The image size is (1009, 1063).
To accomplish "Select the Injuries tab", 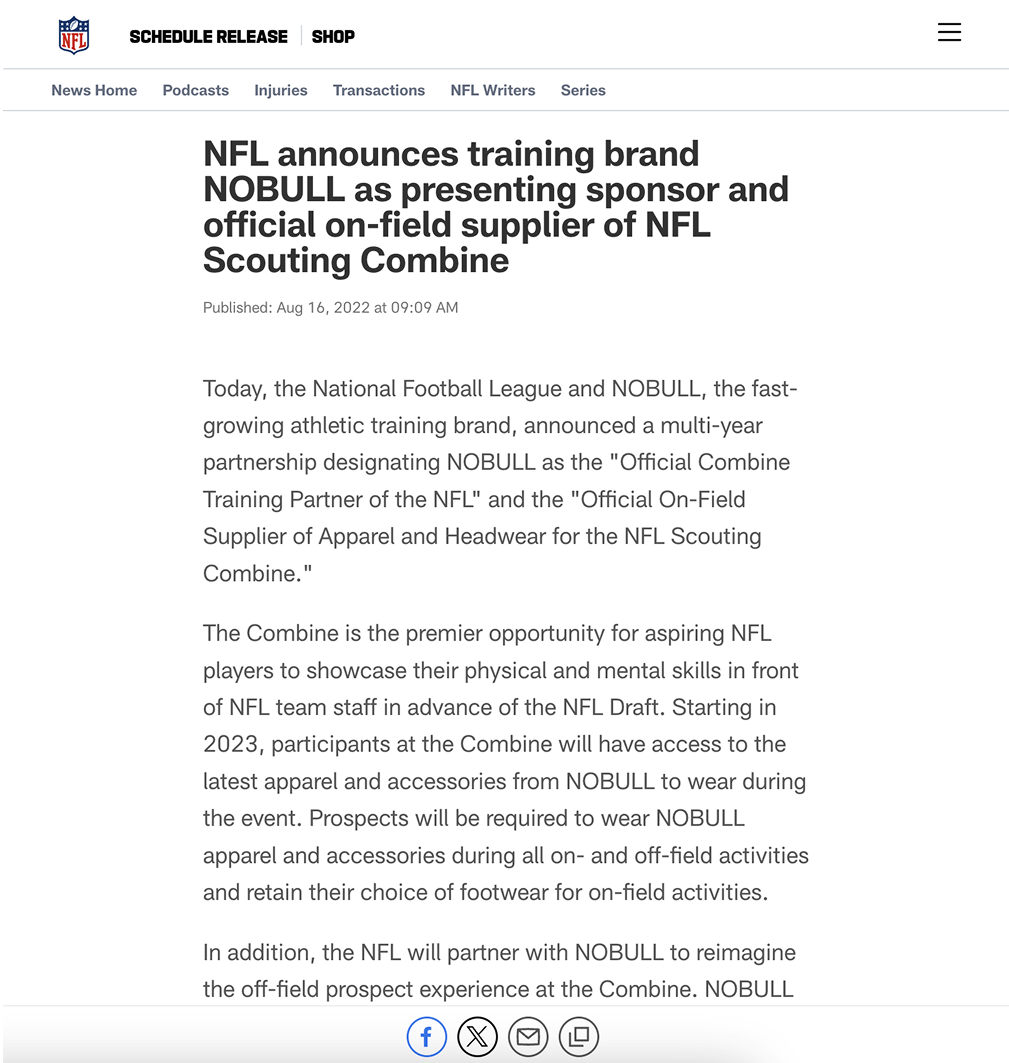I will pos(281,90).
